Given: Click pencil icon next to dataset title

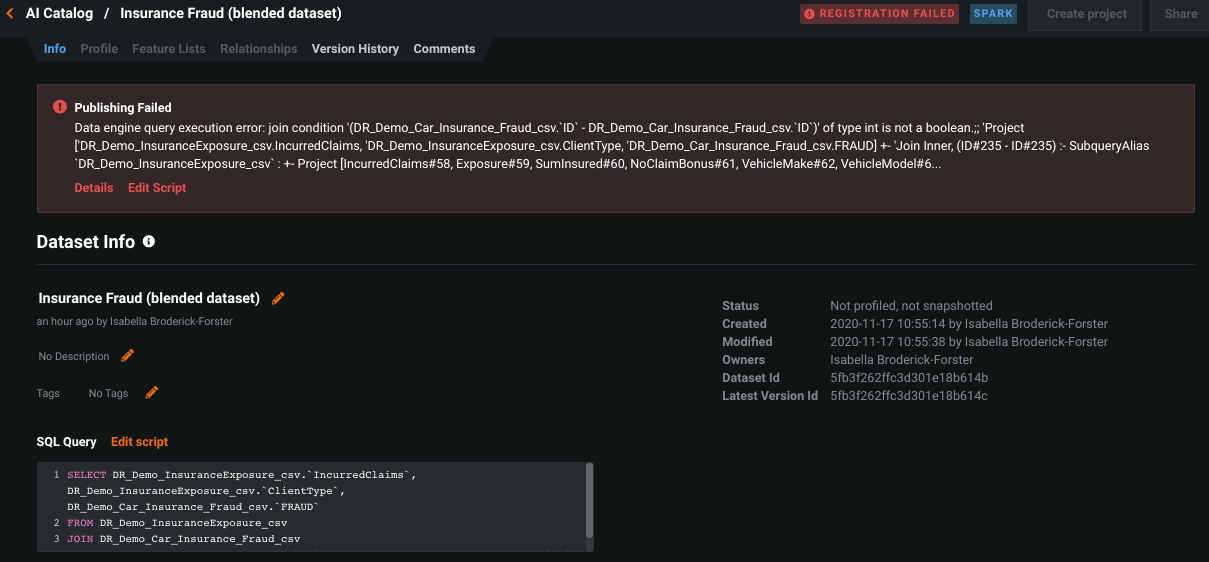Looking at the screenshot, I should tap(278, 298).
